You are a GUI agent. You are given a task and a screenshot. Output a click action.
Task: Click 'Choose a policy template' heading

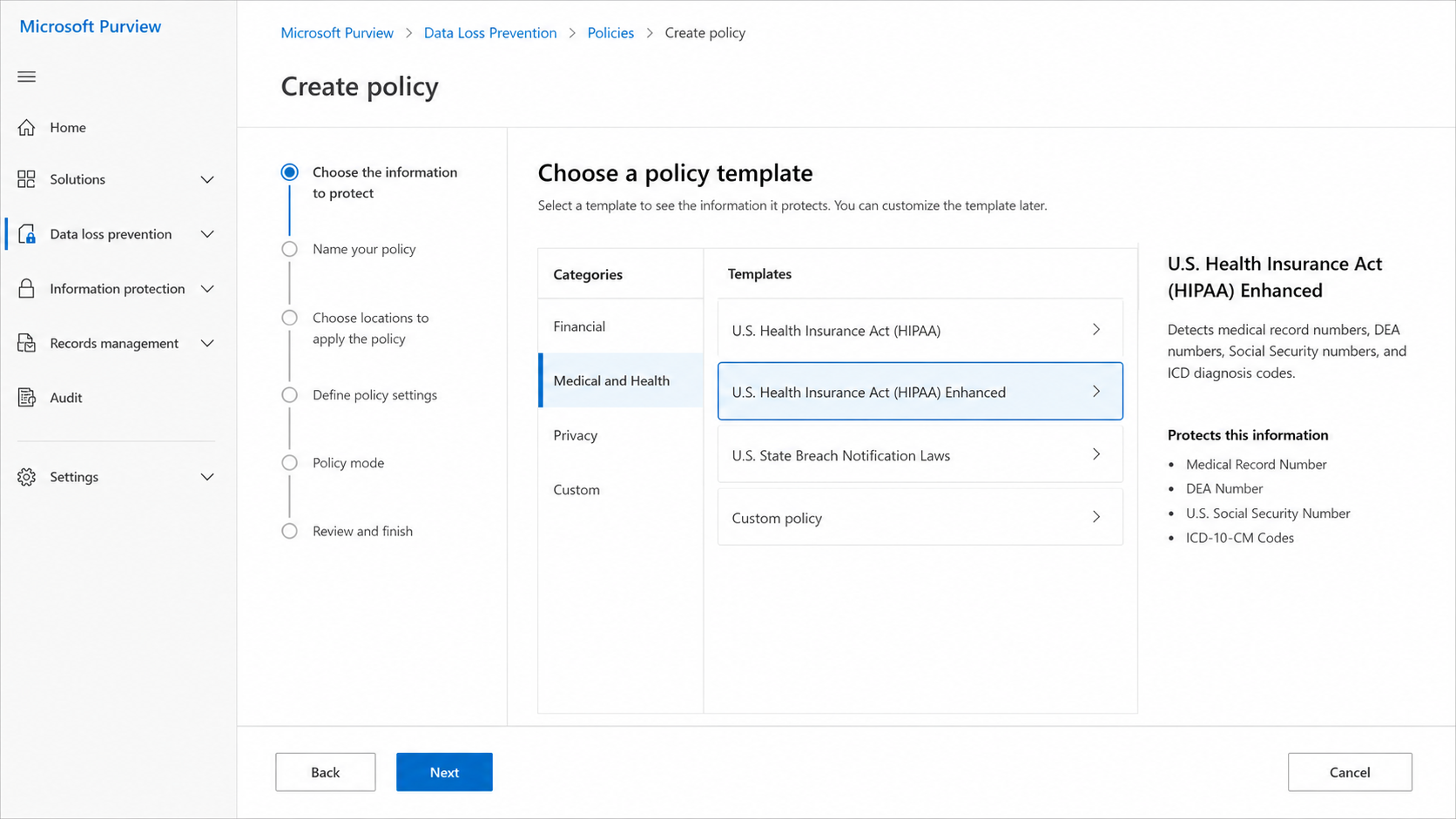(675, 173)
